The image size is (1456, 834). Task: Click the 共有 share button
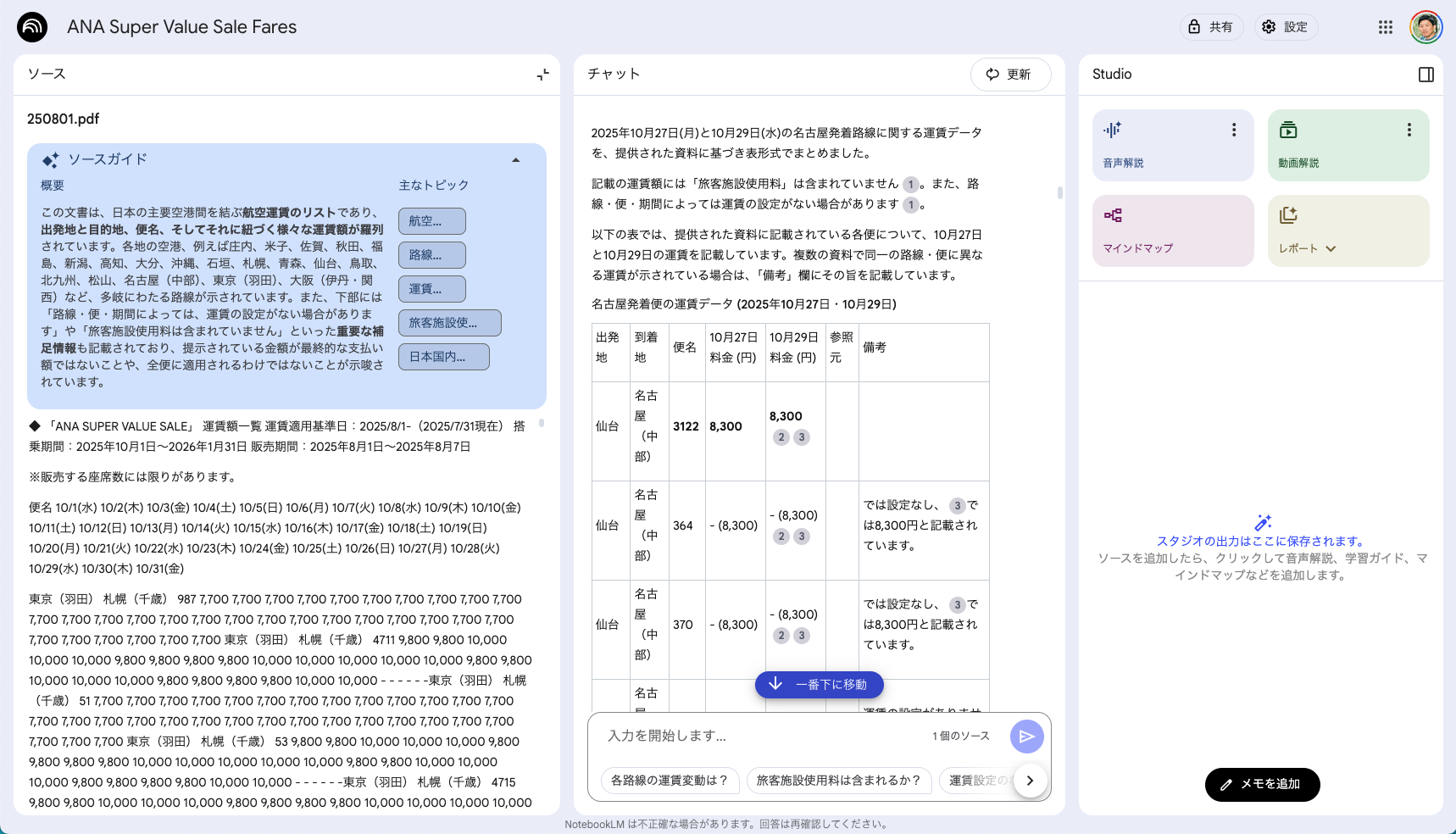(1211, 27)
